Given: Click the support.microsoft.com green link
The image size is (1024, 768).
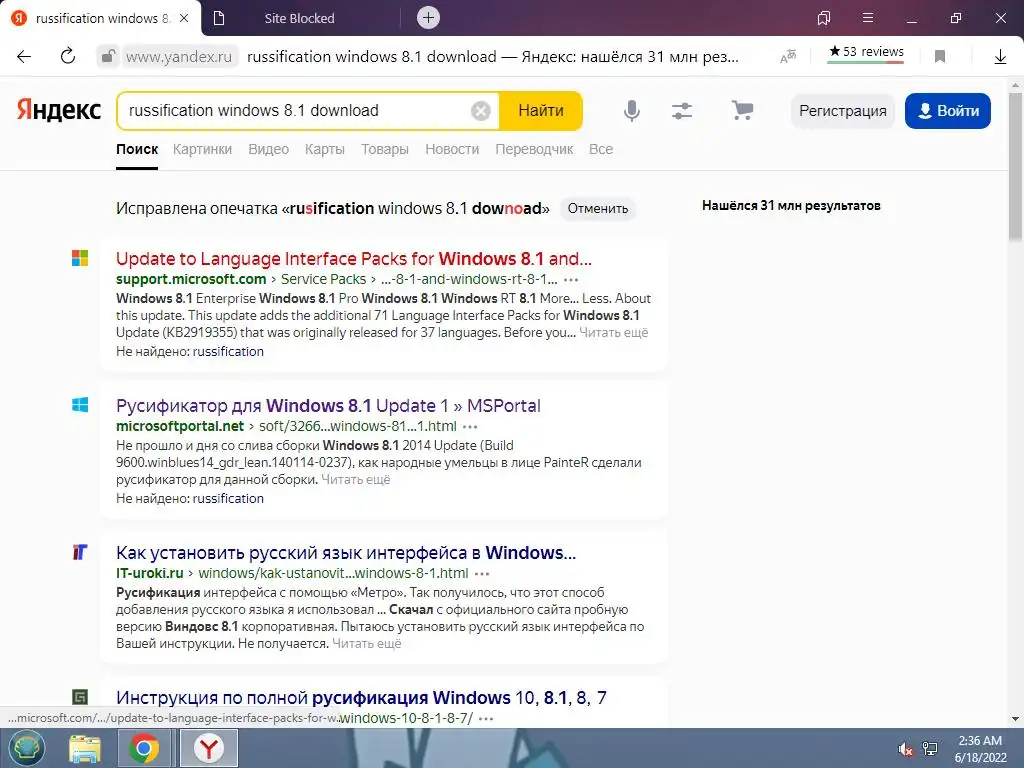Looking at the screenshot, I should (191, 280).
